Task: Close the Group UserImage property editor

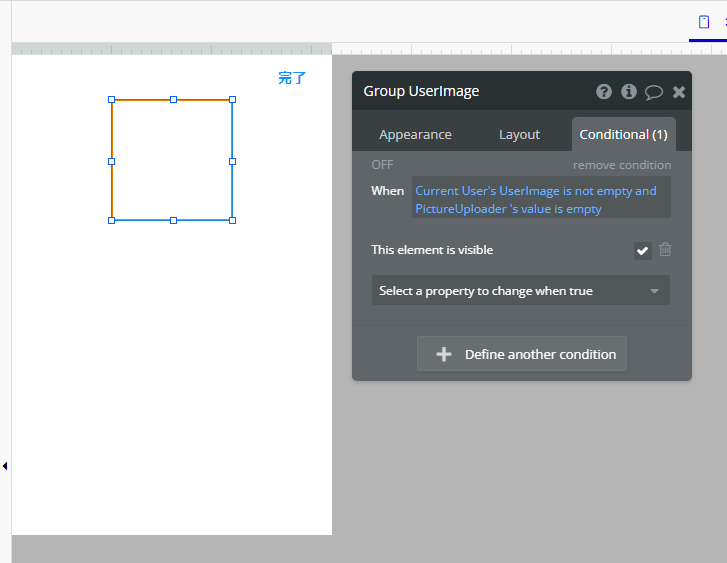Action: pos(679,92)
